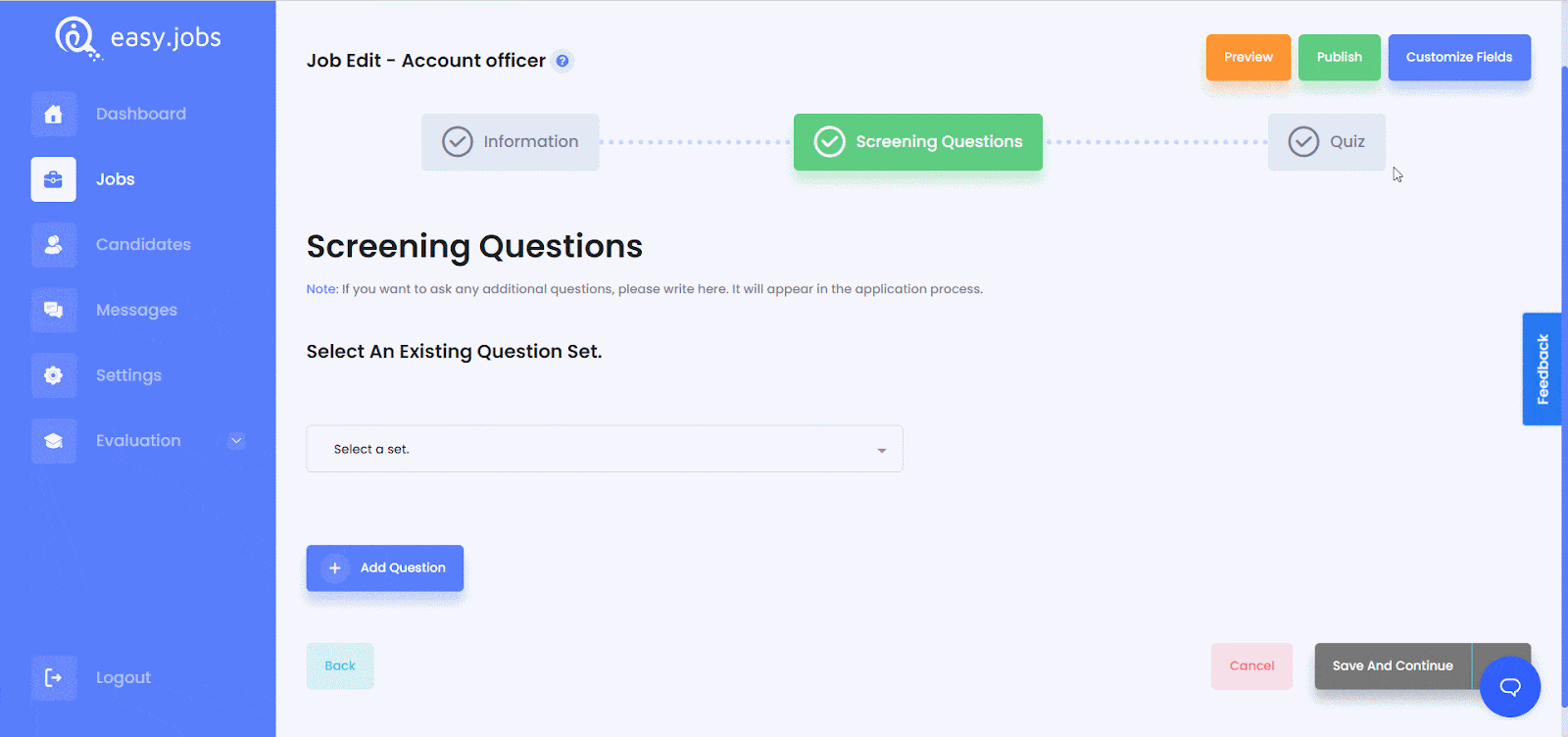Open the live chat bubble icon
Viewport: 1568px width, 737px height.
tap(1510, 687)
